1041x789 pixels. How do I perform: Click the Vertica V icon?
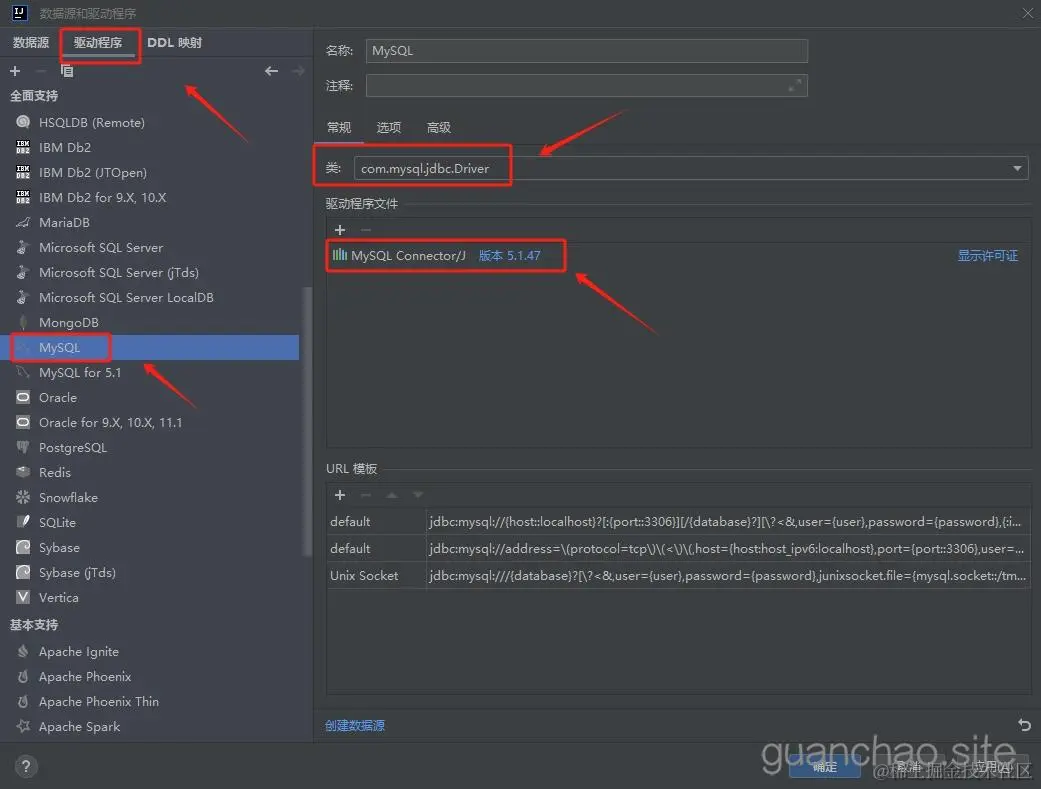tap(23, 597)
